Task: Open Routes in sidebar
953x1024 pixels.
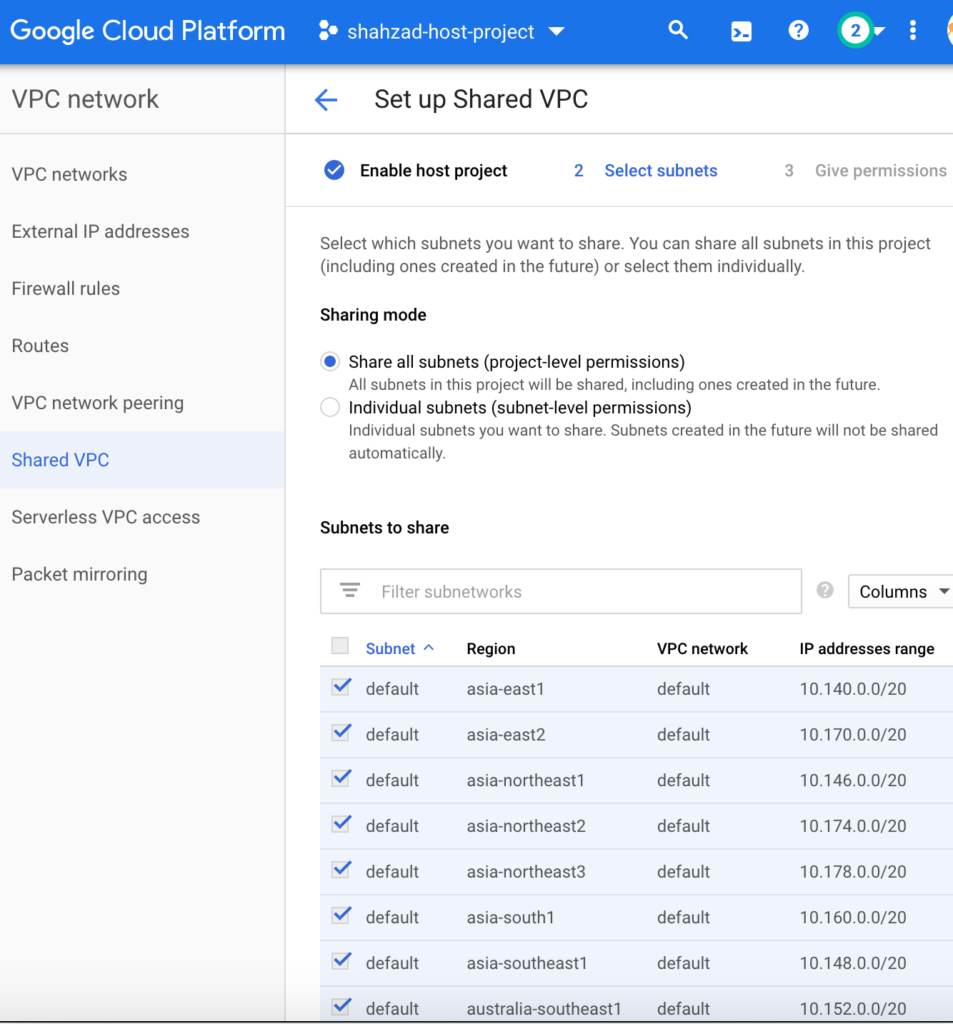Action: point(40,345)
